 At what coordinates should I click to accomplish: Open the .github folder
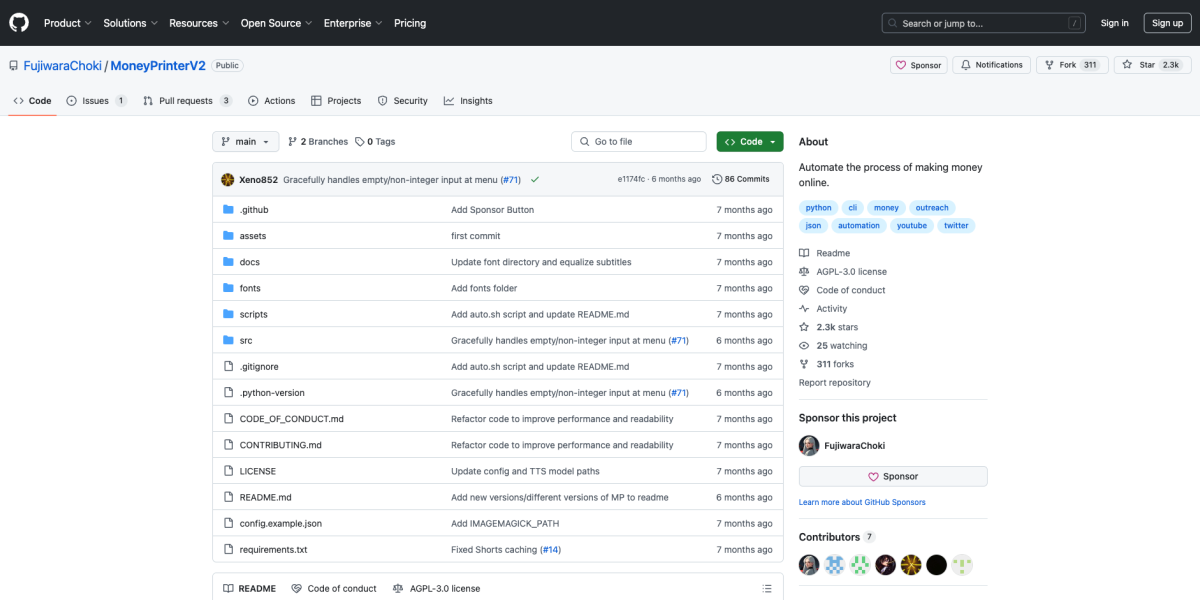254,210
